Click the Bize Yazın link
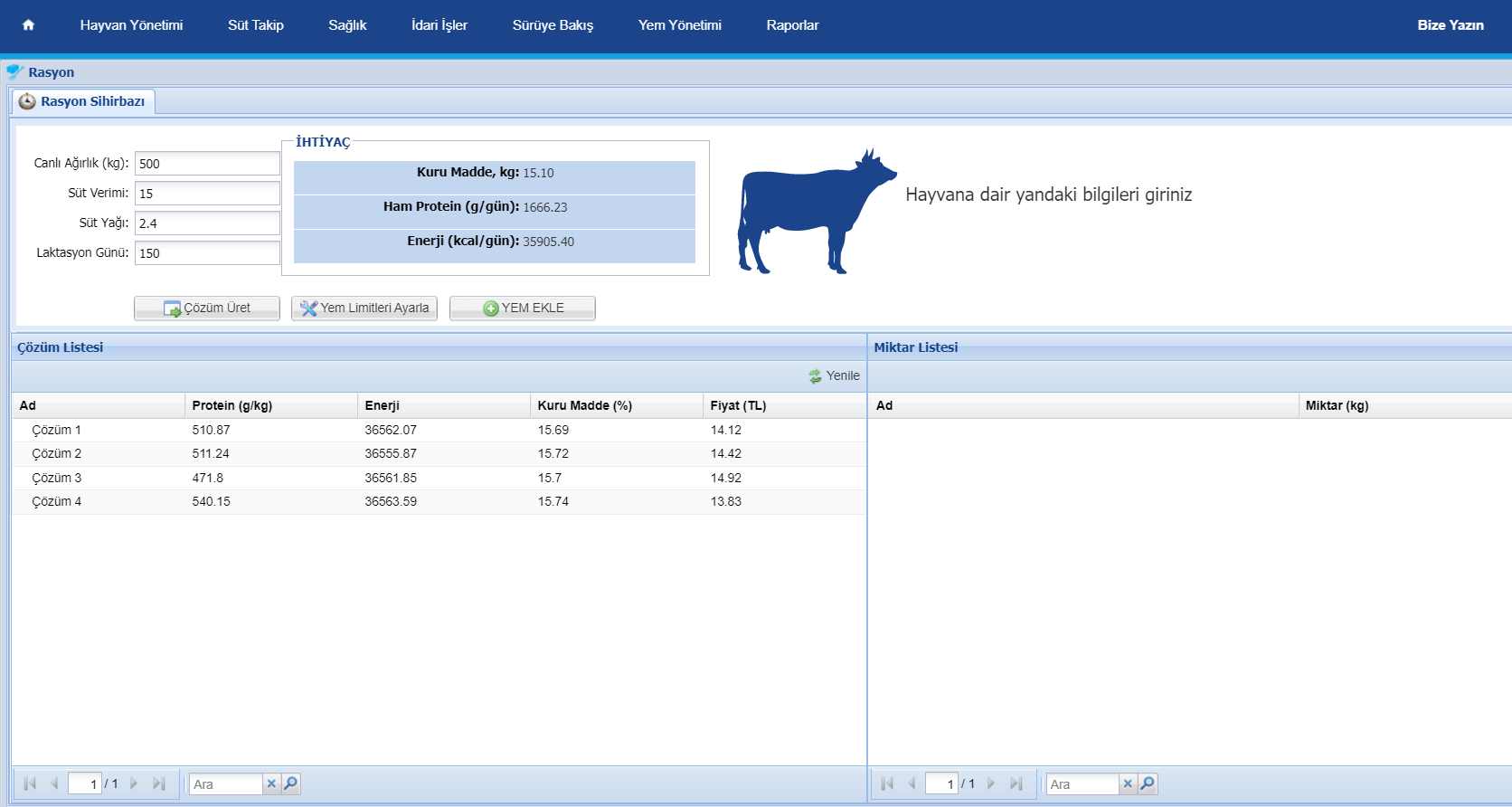 pos(1451,25)
